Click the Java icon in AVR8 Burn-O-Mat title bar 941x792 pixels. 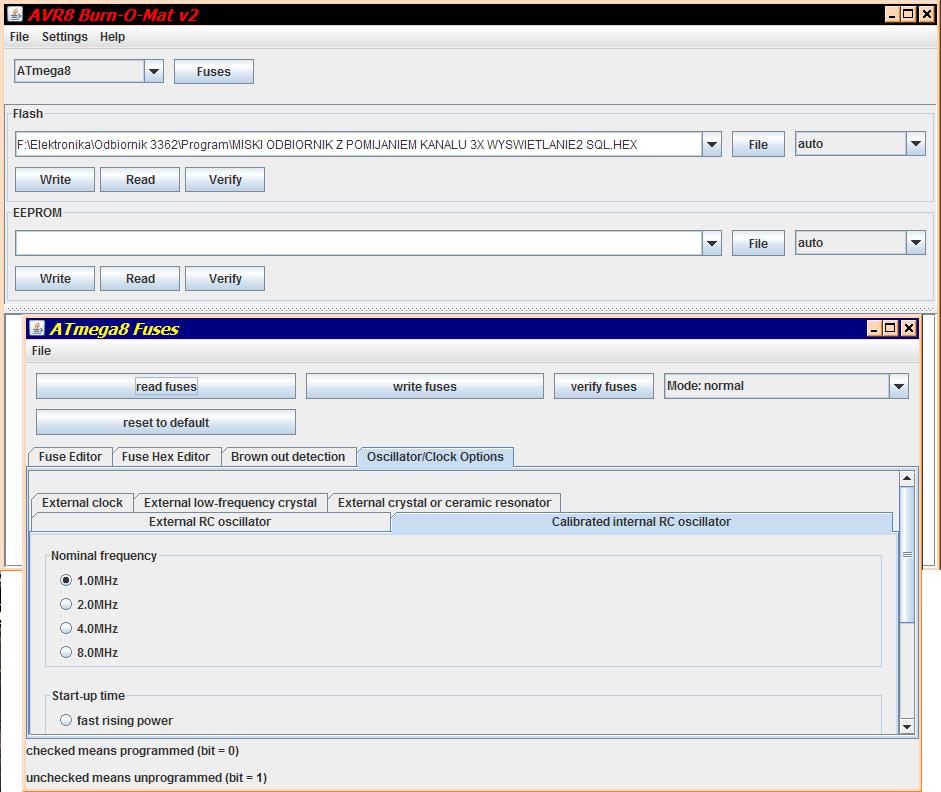pyautogui.click(x=15, y=14)
